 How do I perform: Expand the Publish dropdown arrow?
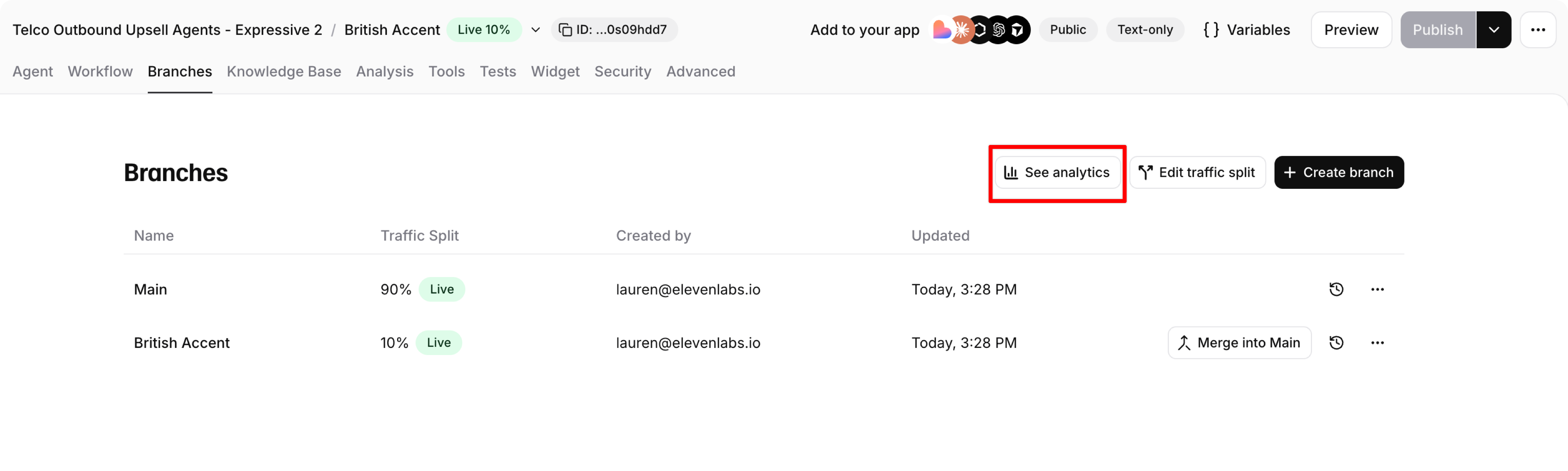[1493, 30]
